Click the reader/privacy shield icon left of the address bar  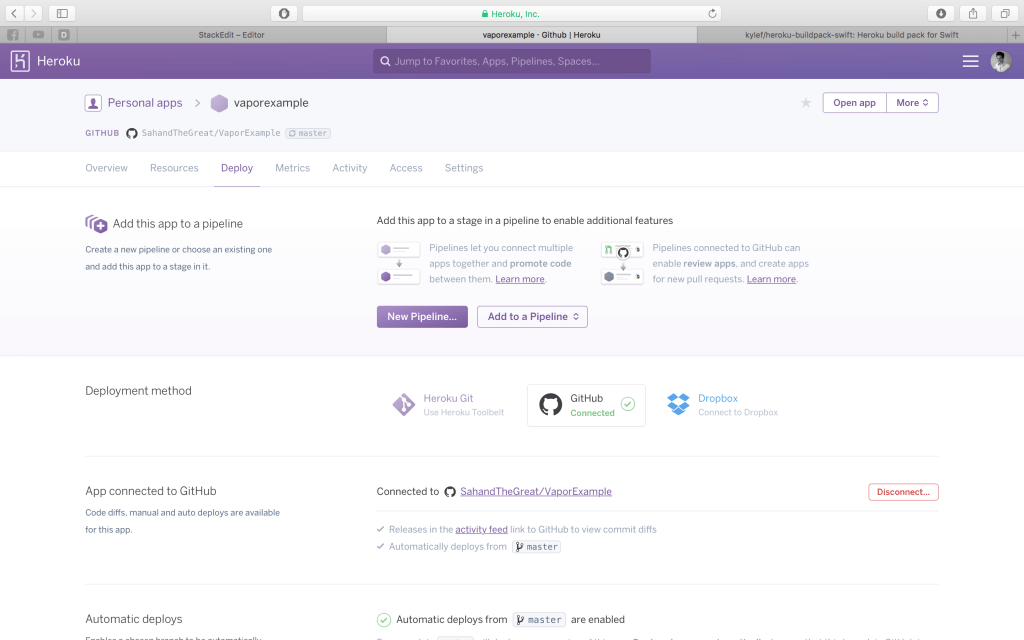point(284,13)
